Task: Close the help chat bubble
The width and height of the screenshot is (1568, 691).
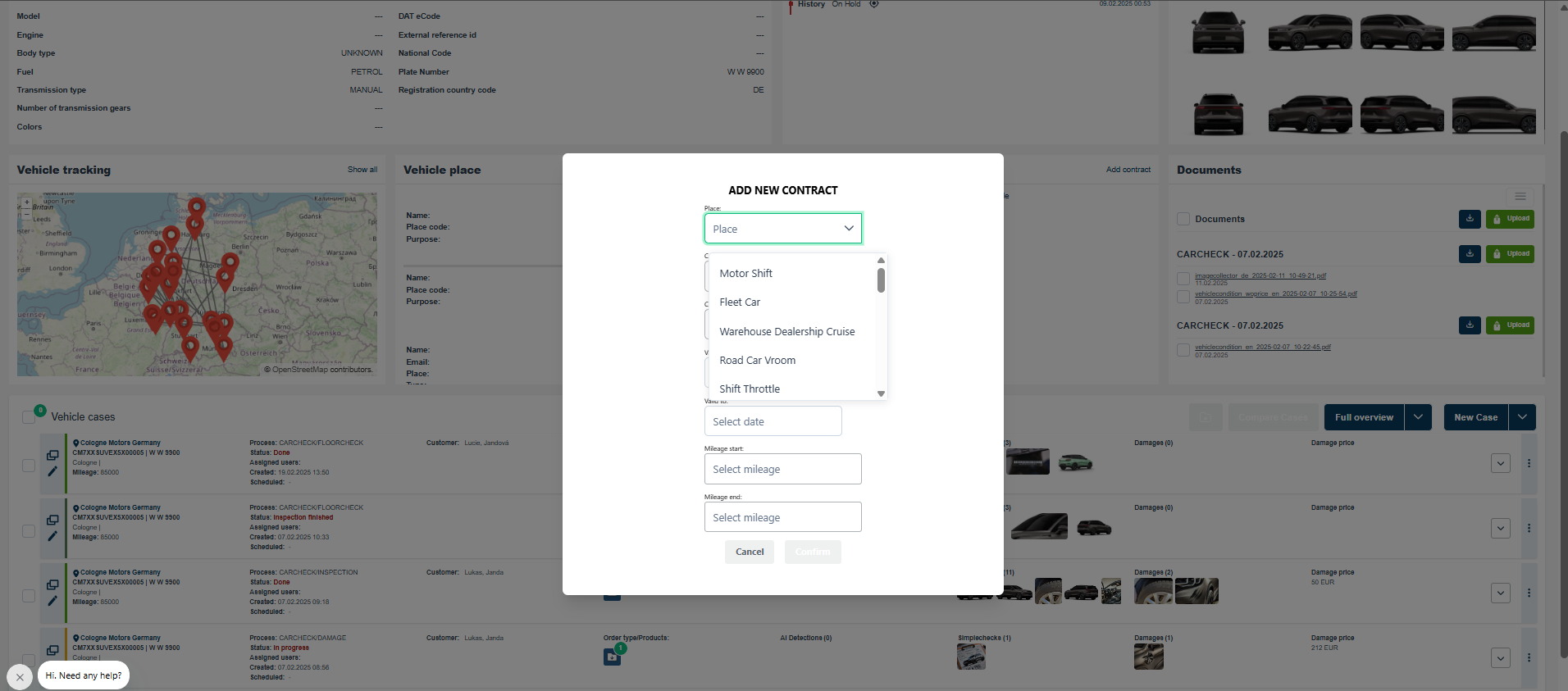Action: tap(20, 677)
